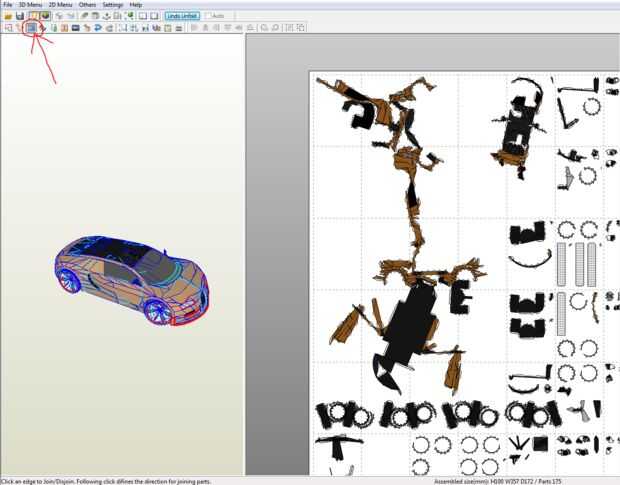Image resolution: width=620 pixels, height=485 pixels.
Task: Click the Undo Unfold button
Action: tap(182, 16)
